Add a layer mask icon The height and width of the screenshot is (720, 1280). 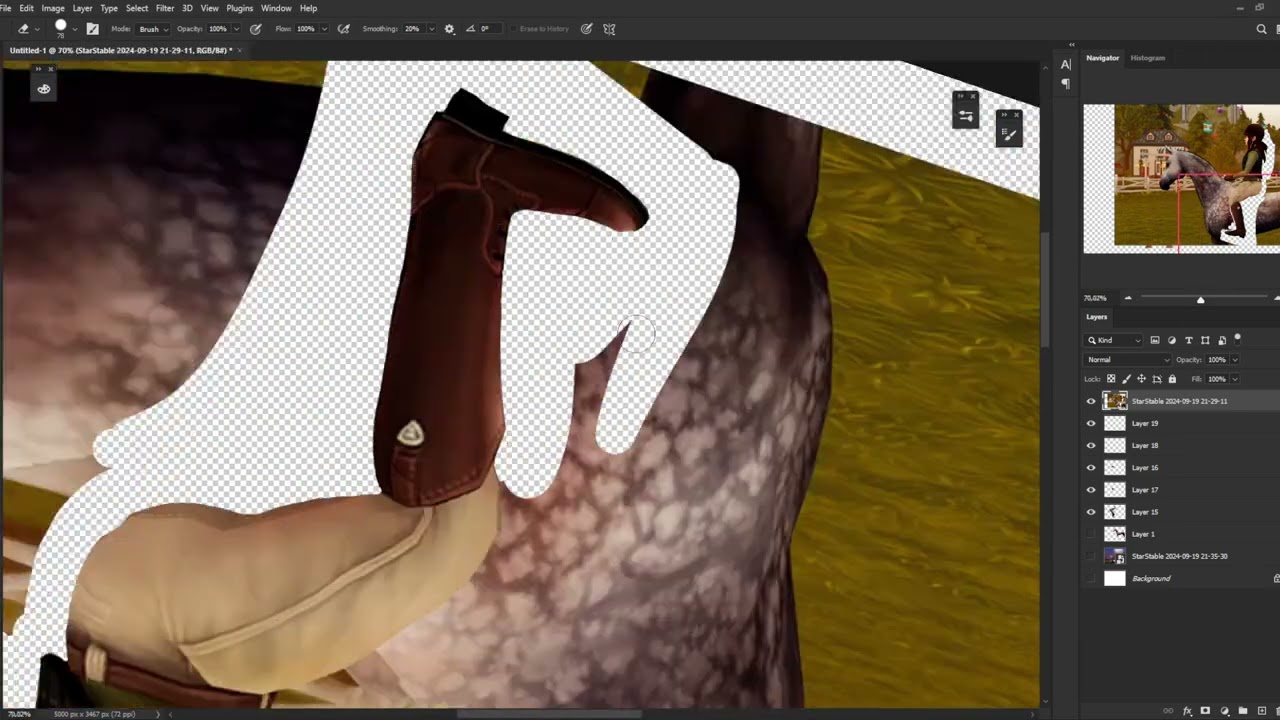click(x=1205, y=711)
